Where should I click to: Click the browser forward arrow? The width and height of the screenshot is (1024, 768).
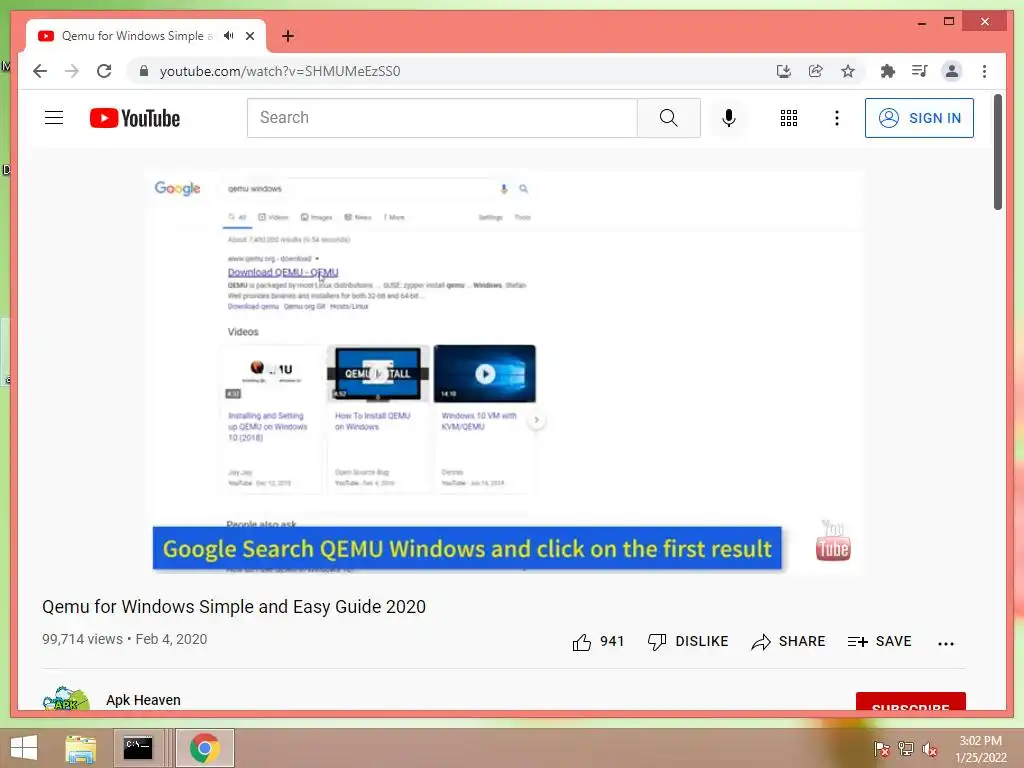click(72, 71)
